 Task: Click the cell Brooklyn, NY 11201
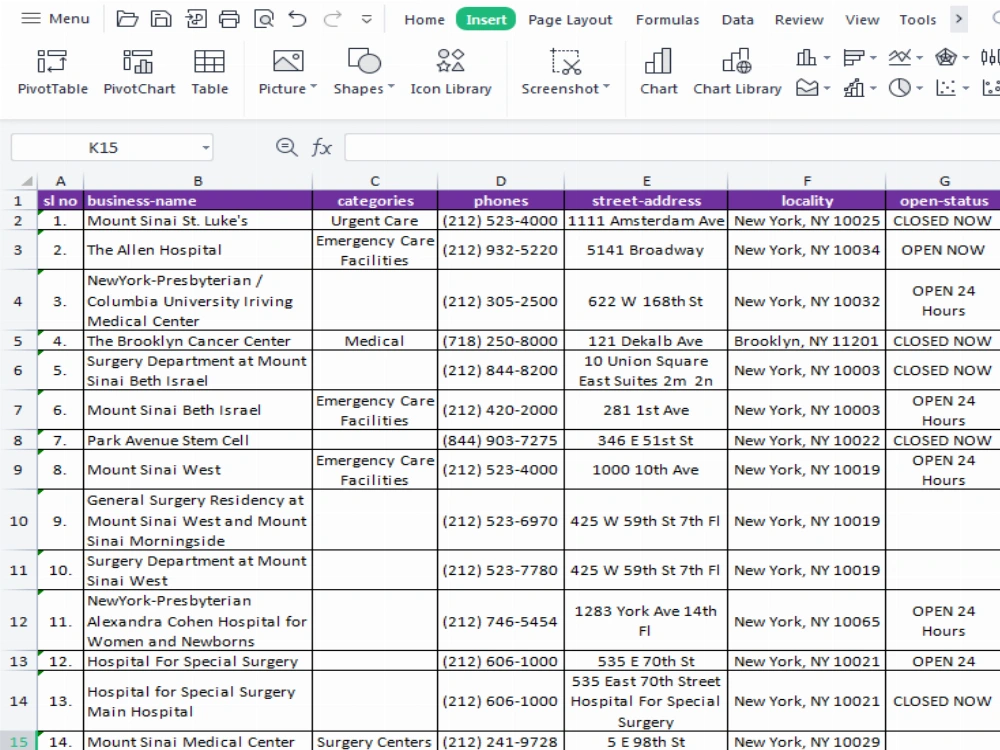click(x=807, y=341)
